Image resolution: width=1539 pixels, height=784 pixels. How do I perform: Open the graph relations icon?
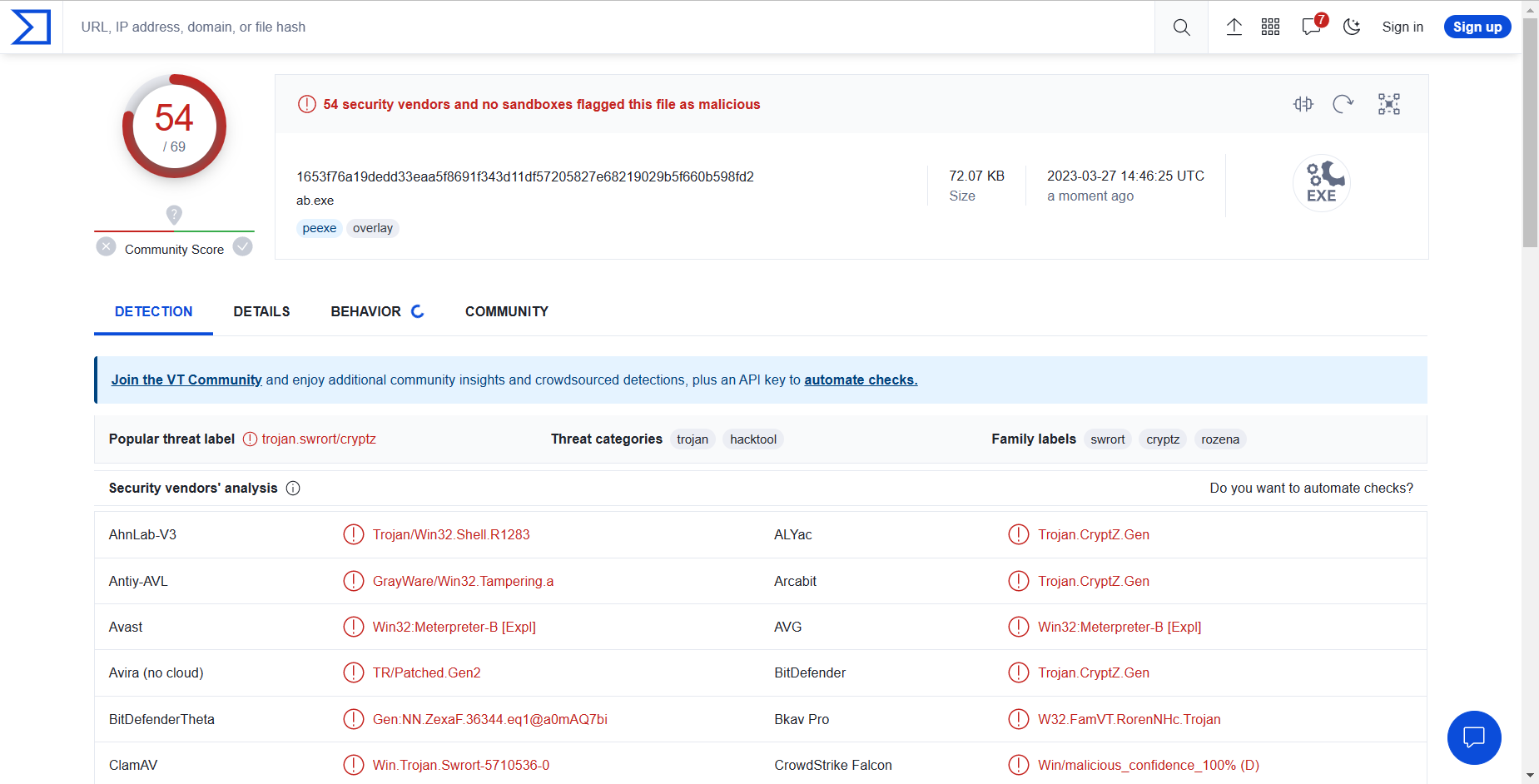pyautogui.click(x=1389, y=104)
